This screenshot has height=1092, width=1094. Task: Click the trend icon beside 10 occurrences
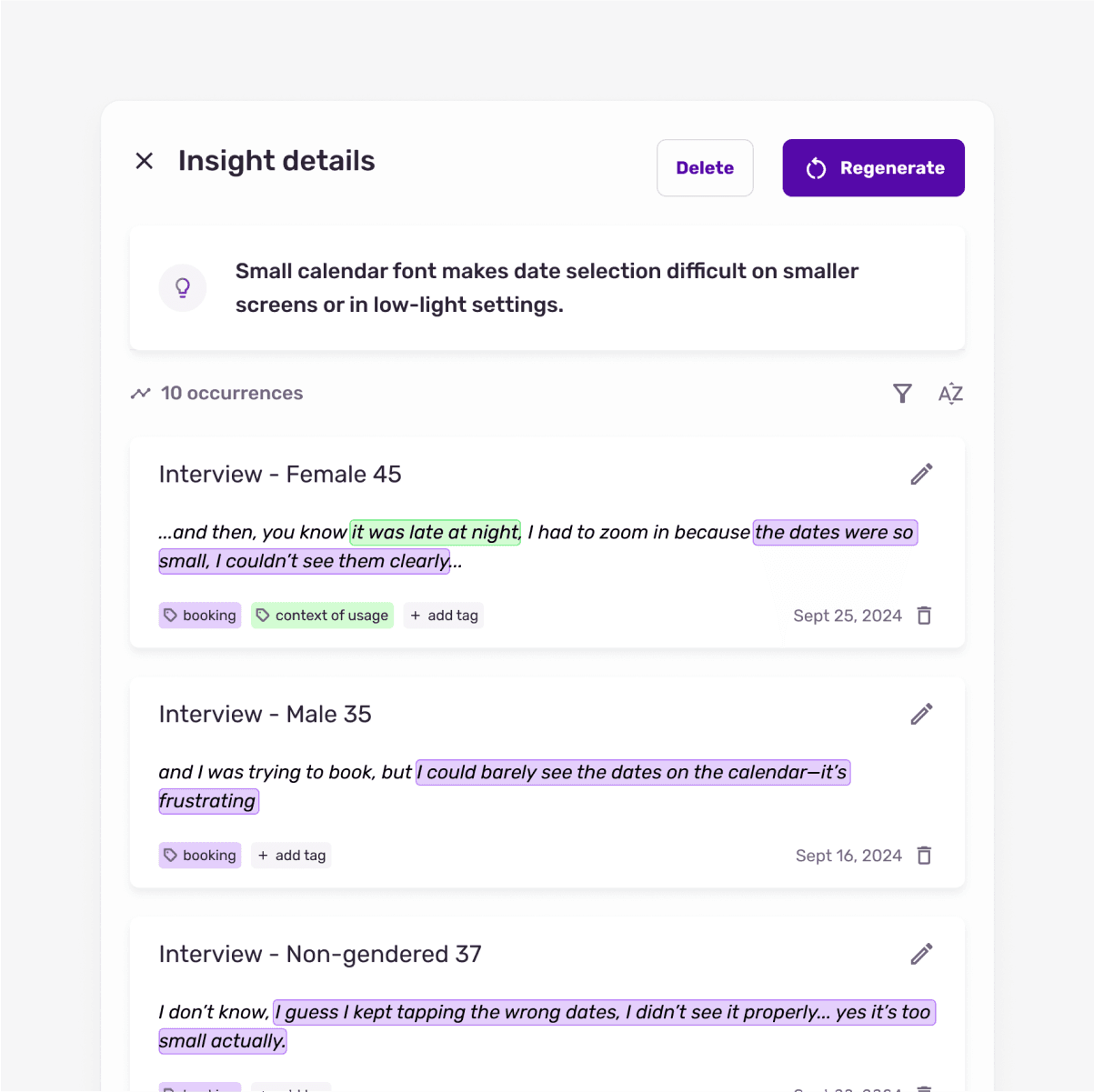[x=140, y=393]
